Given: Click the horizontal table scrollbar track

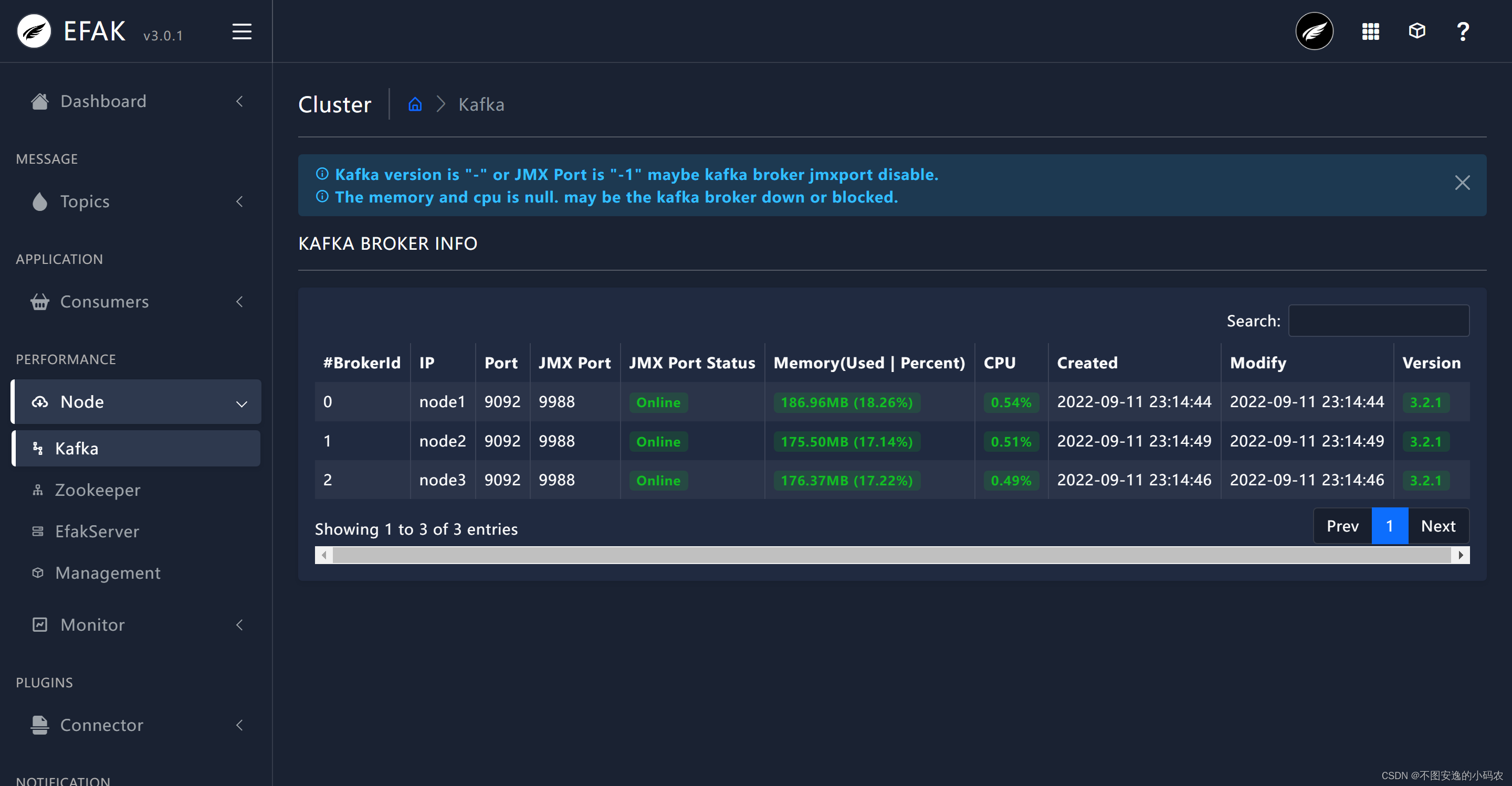Looking at the screenshot, I should point(891,555).
